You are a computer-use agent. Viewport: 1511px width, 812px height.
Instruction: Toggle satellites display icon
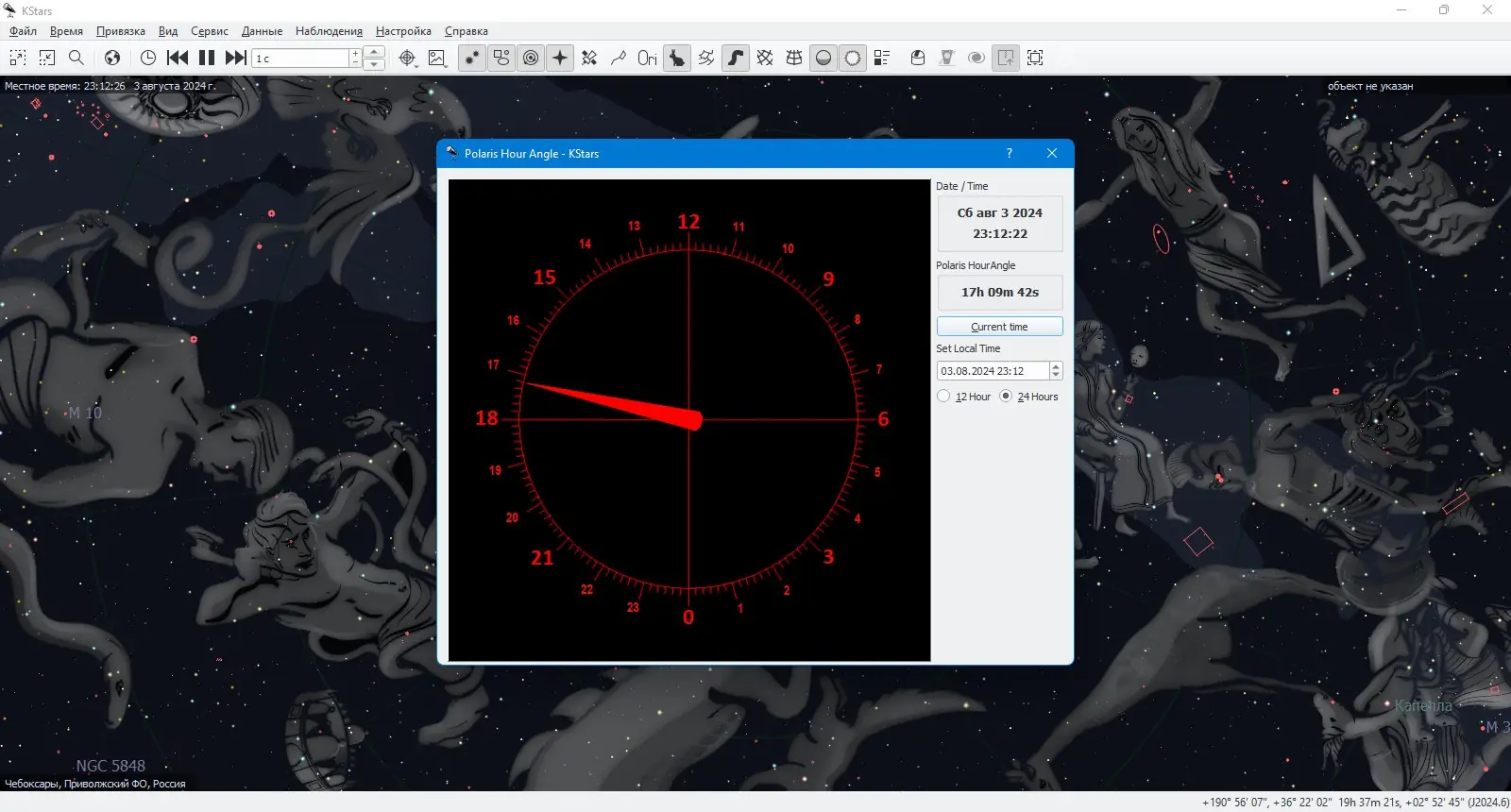(x=589, y=58)
